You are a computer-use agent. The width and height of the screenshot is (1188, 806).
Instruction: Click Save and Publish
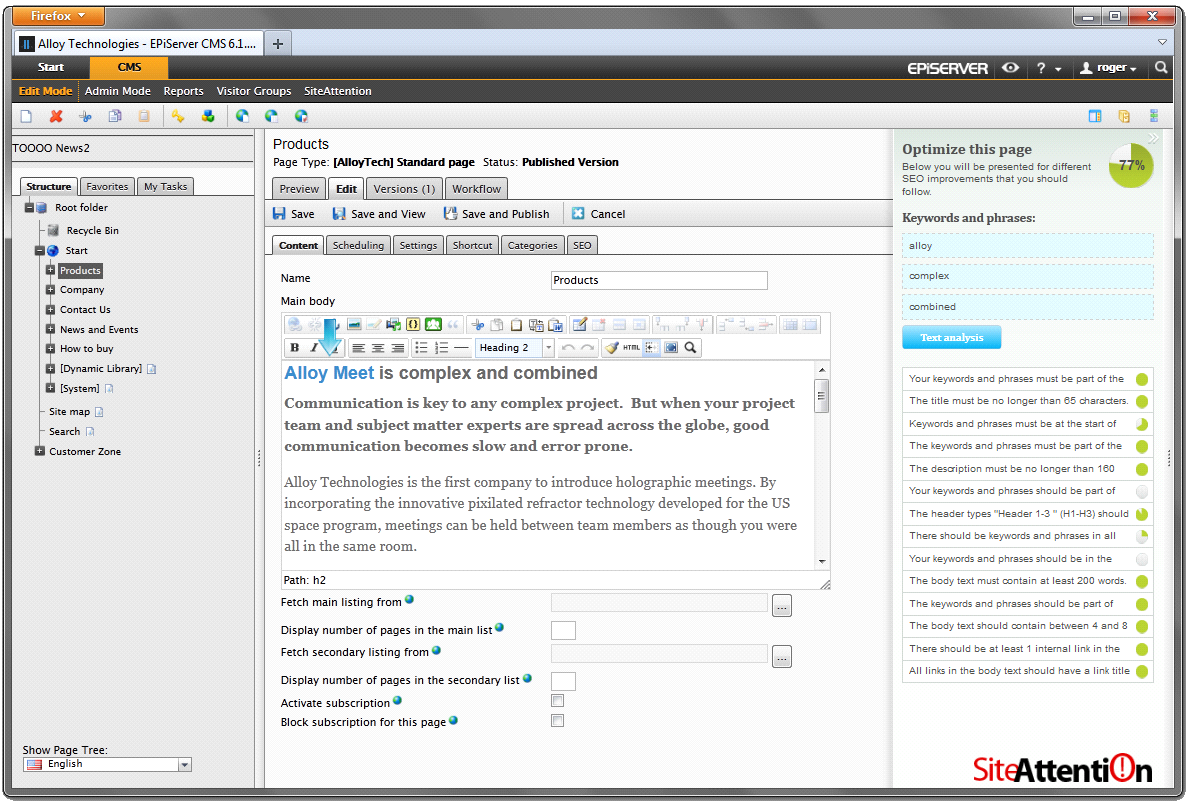496,214
